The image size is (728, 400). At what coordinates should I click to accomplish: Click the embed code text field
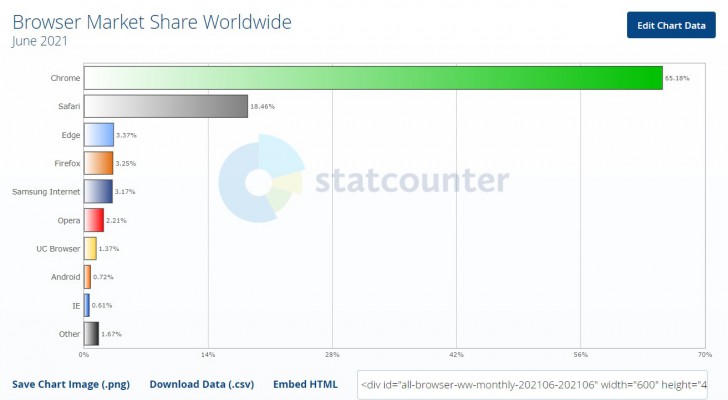532,385
